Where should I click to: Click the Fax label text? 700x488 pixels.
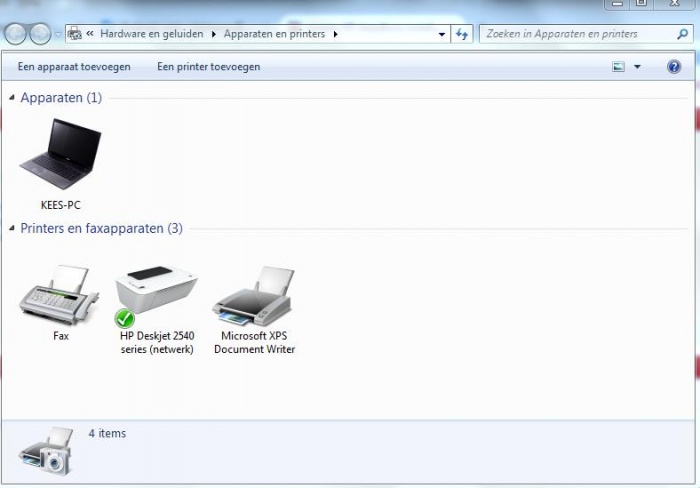61,336
